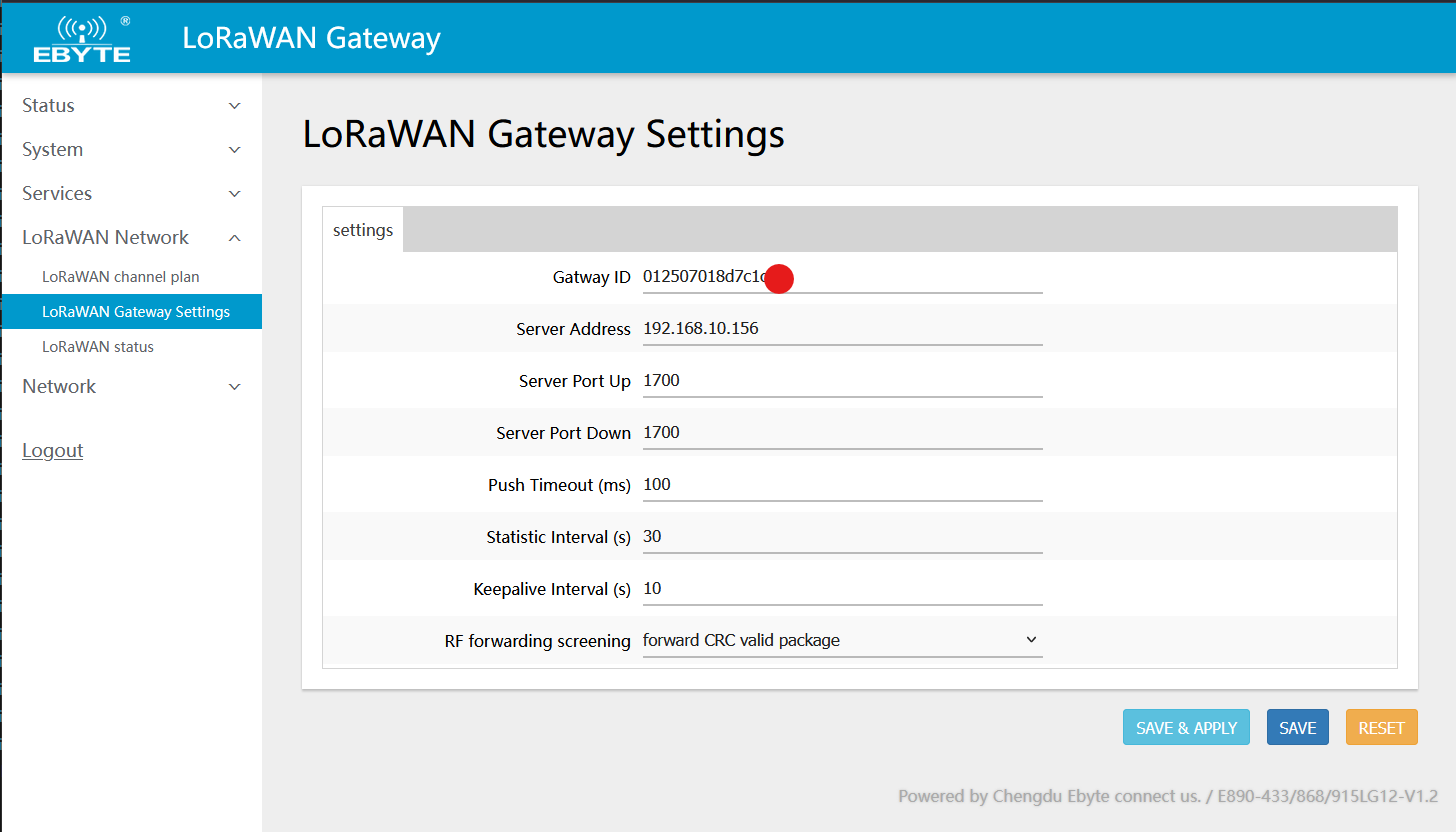Expand the System menu chevron

[x=234, y=150]
